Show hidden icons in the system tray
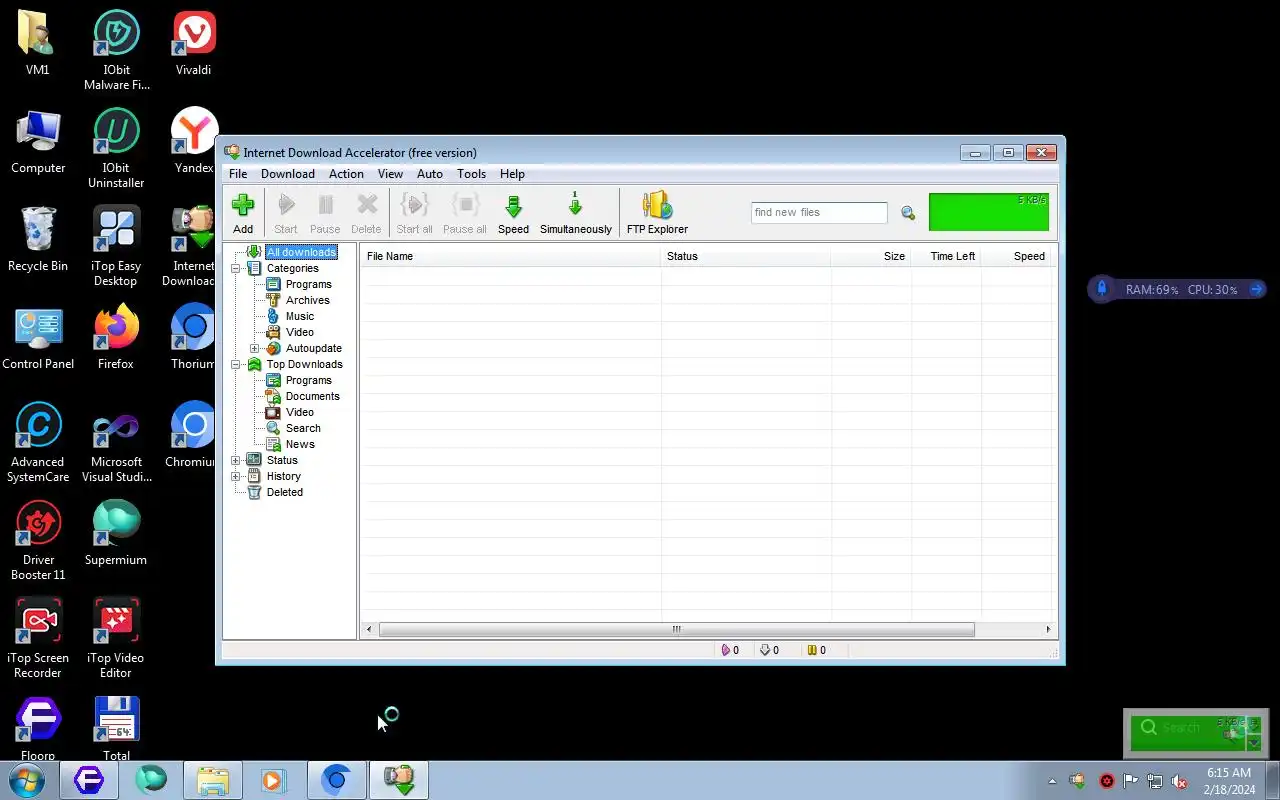 coord(1052,781)
